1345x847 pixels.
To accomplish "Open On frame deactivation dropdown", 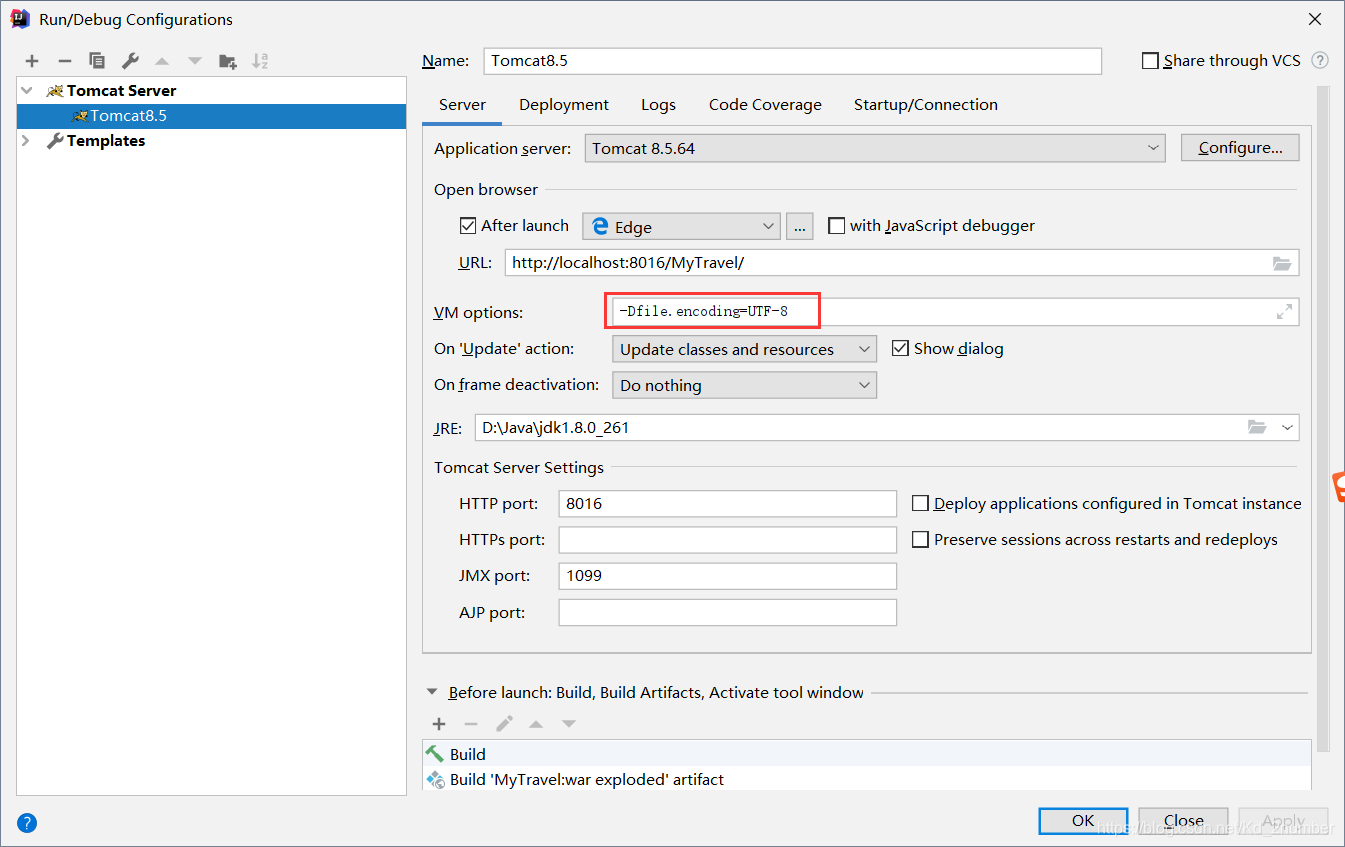I will pos(744,385).
